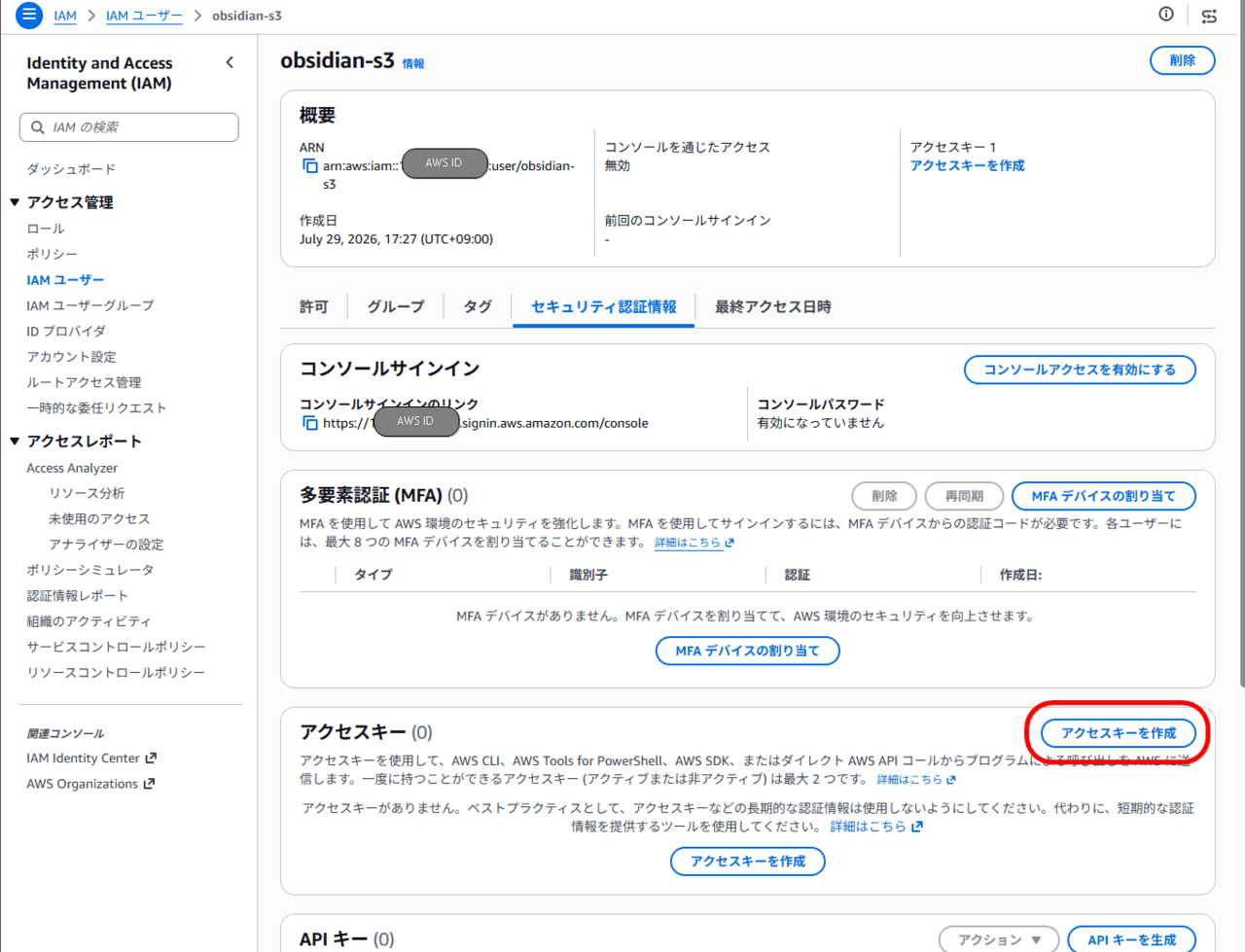
Task: Open 組織のアクティビティ in sidebar
Action: tap(89, 621)
